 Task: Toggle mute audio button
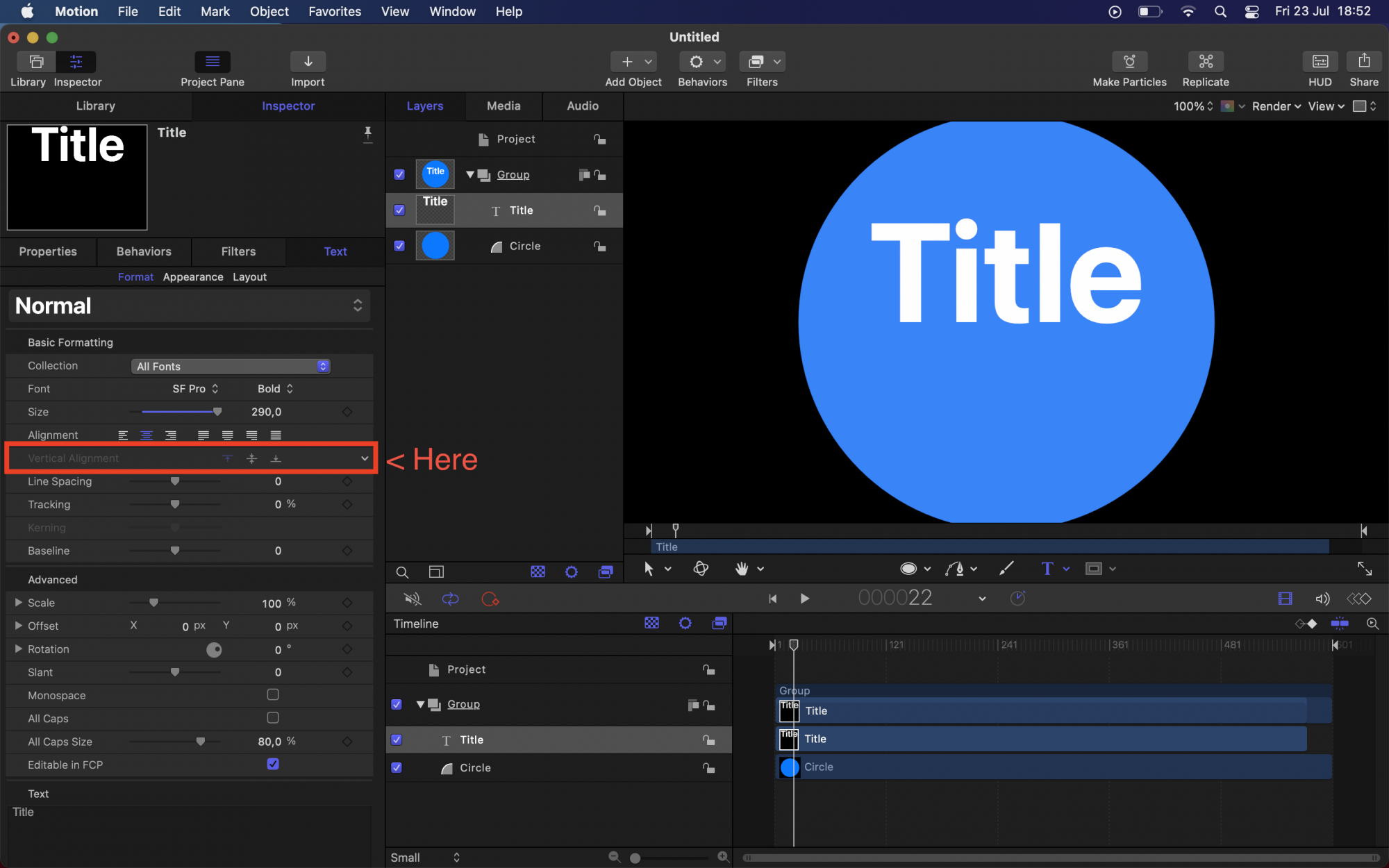click(x=413, y=599)
